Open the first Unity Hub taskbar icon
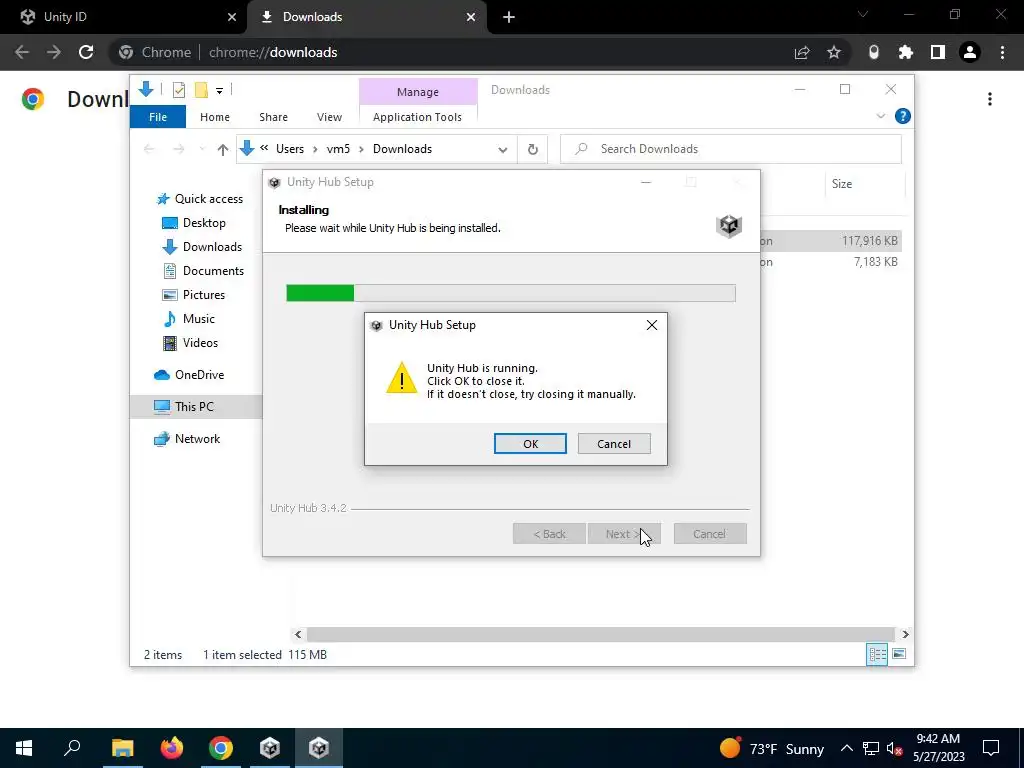The image size is (1024, 768). point(270,748)
